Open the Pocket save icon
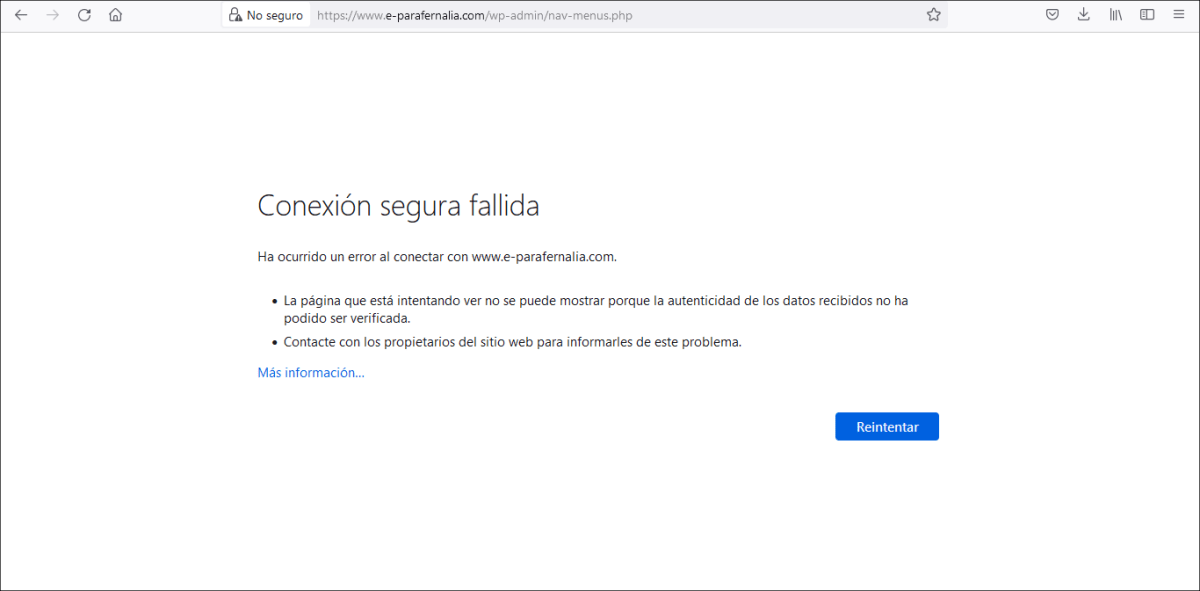 pos(1052,15)
